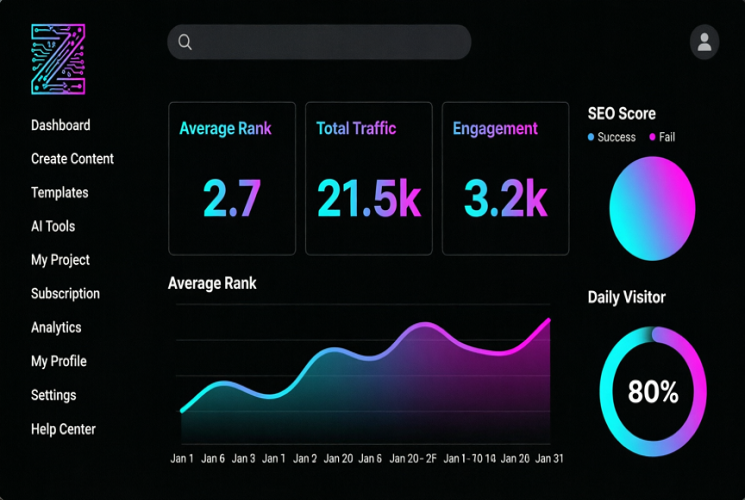This screenshot has height=500, width=745.
Task: Open Settings in the sidebar
Action: tap(53, 395)
